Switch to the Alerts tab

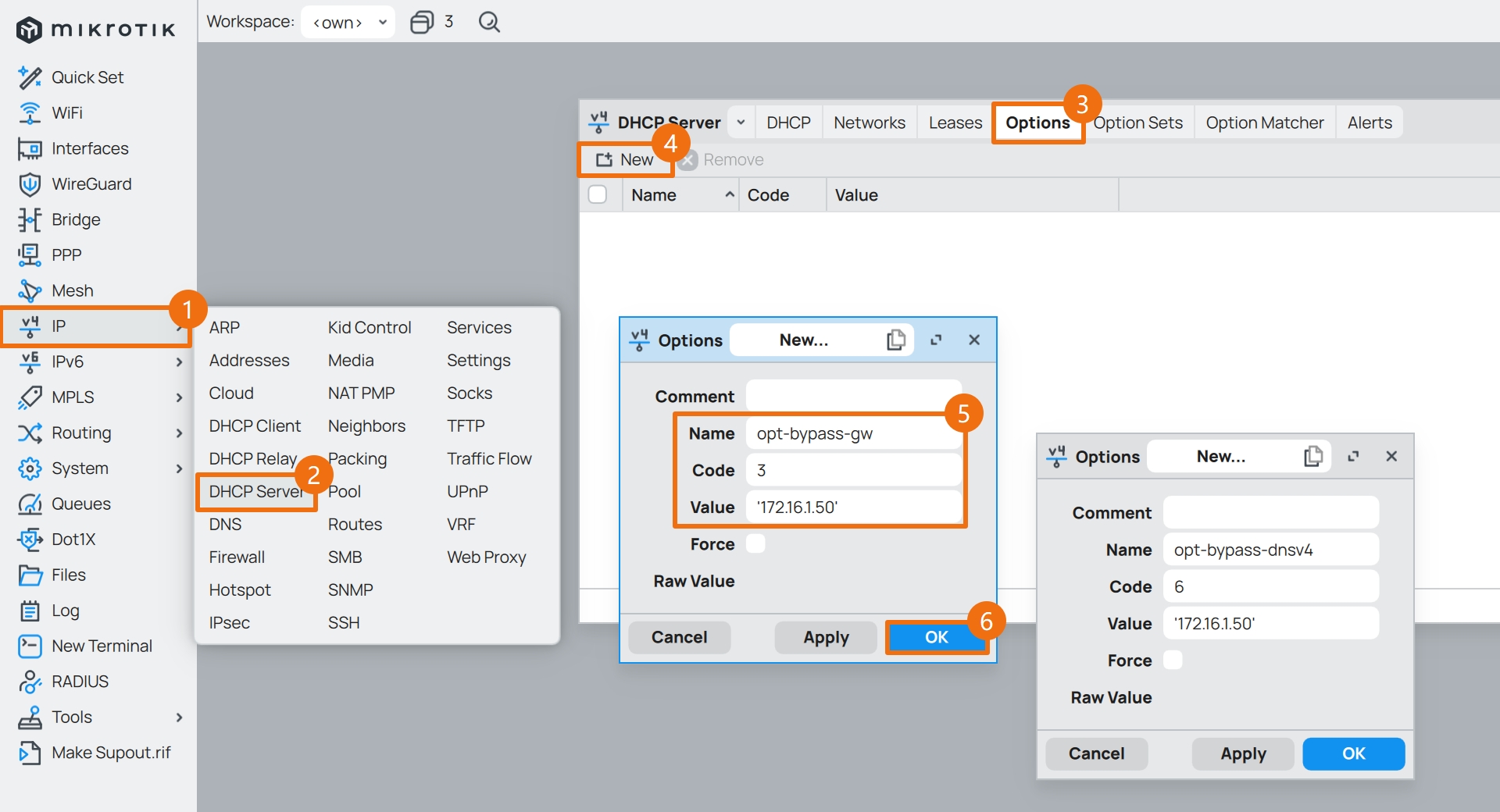1370,123
